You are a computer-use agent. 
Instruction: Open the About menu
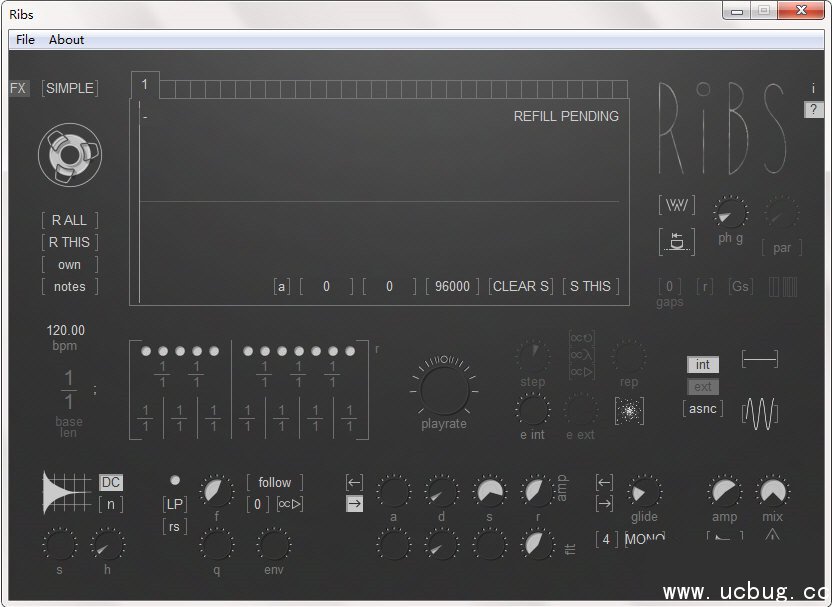point(67,40)
